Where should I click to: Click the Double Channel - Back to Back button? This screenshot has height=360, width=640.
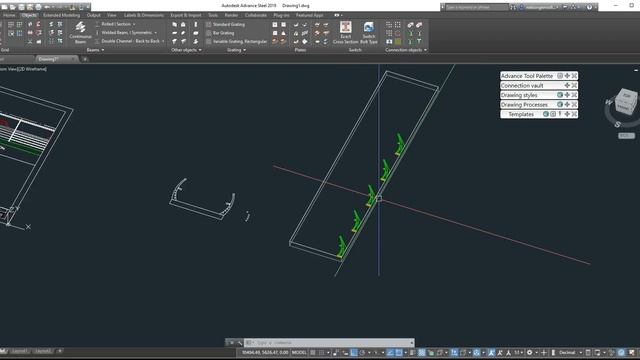(x=127, y=42)
